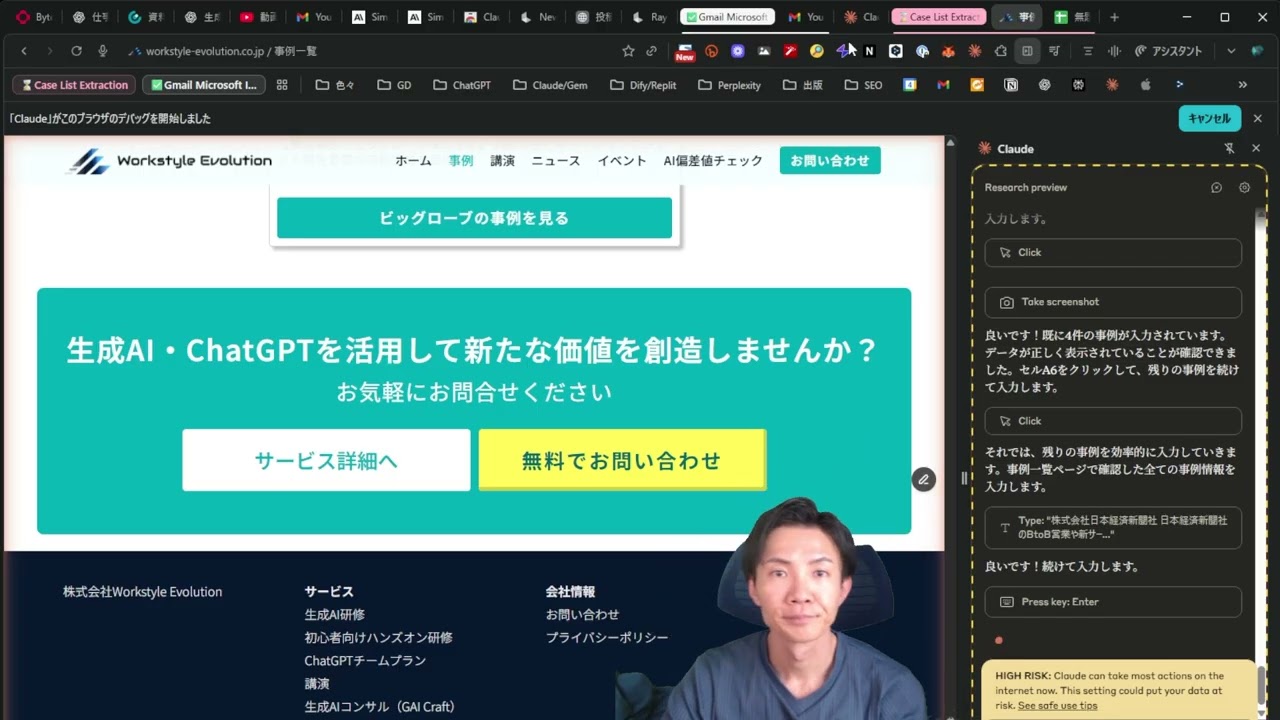
Task: Open the GD bookmarks folder
Action: pos(394,85)
